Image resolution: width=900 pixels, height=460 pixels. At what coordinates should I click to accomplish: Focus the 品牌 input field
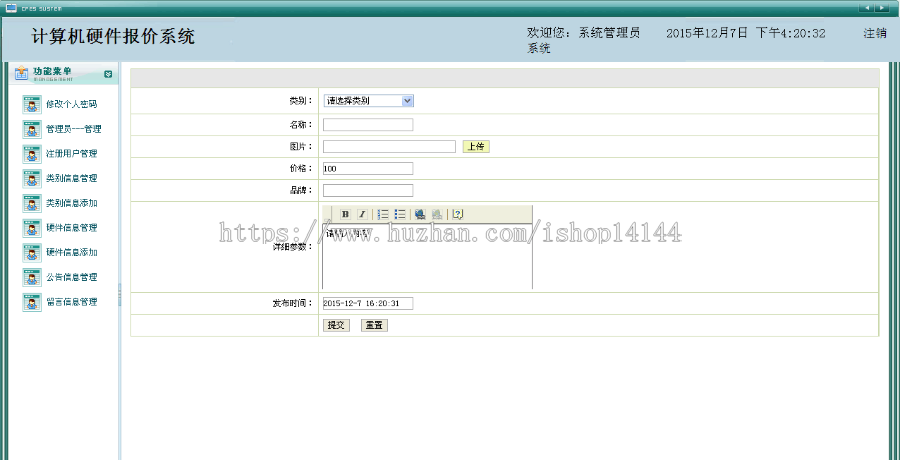point(368,190)
